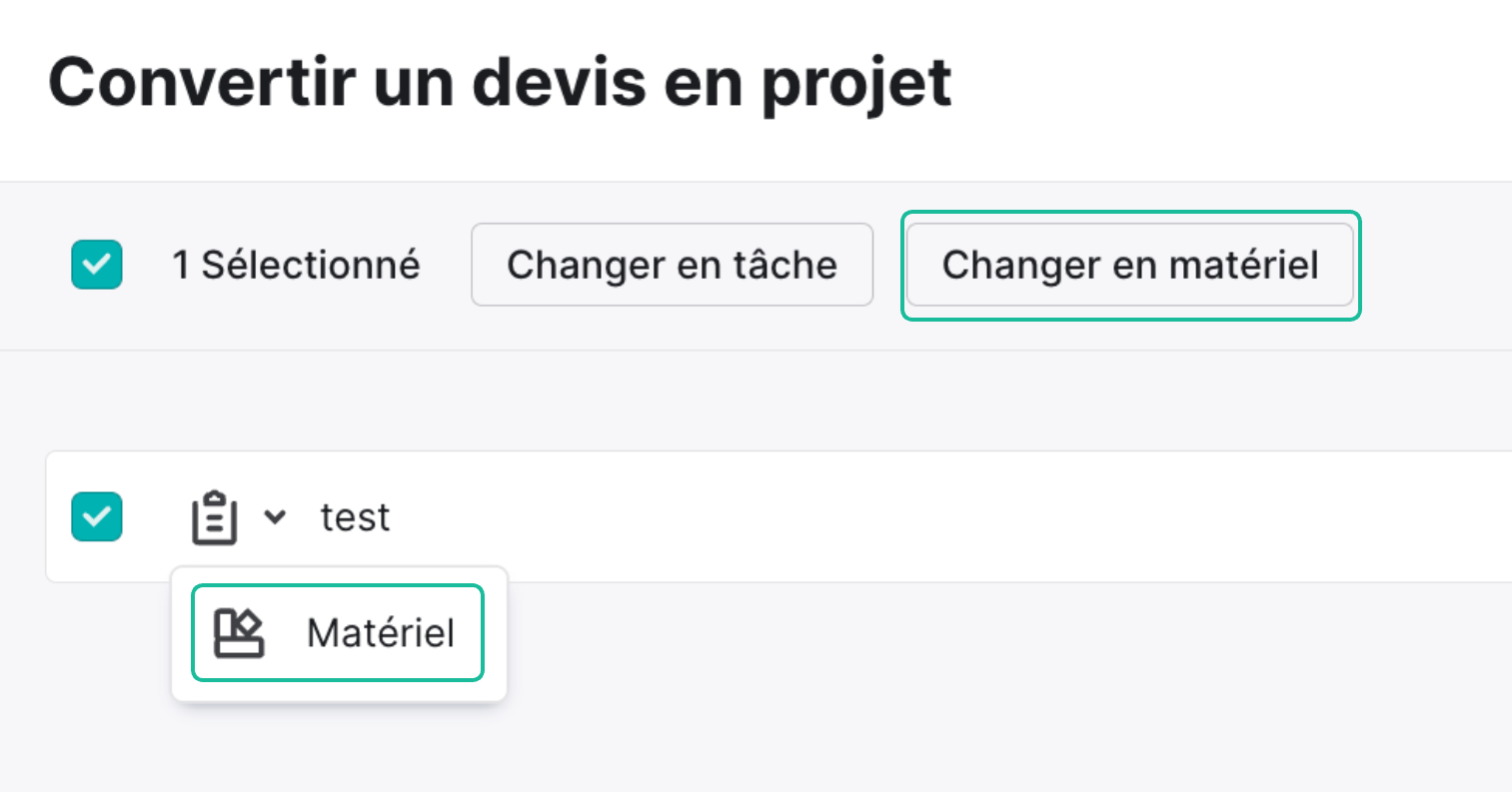1512x792 pixels.
Task: Click the Changer en matériel button
Action: tap(1130, 265)
